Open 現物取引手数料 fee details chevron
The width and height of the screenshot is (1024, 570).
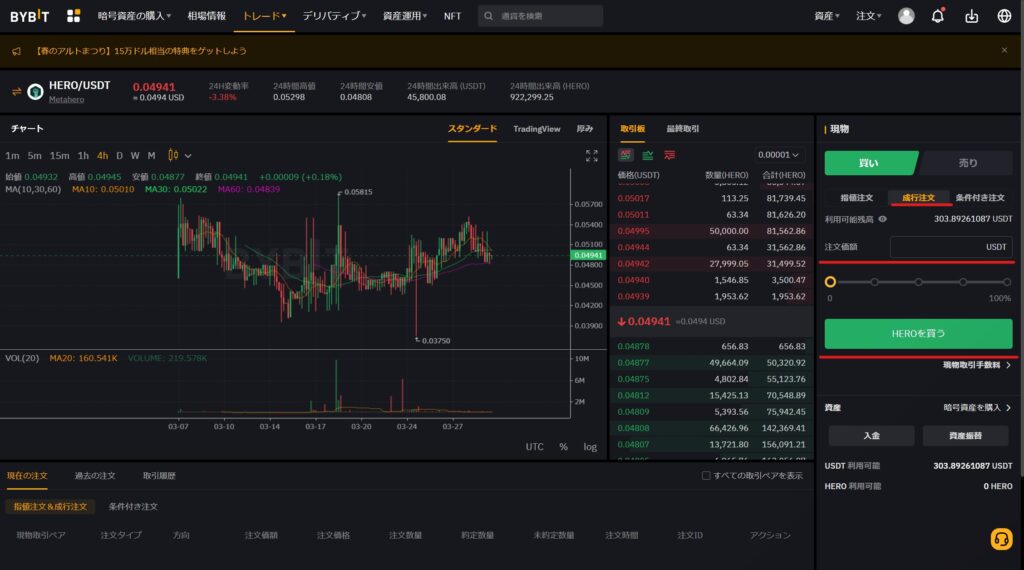1008,365
